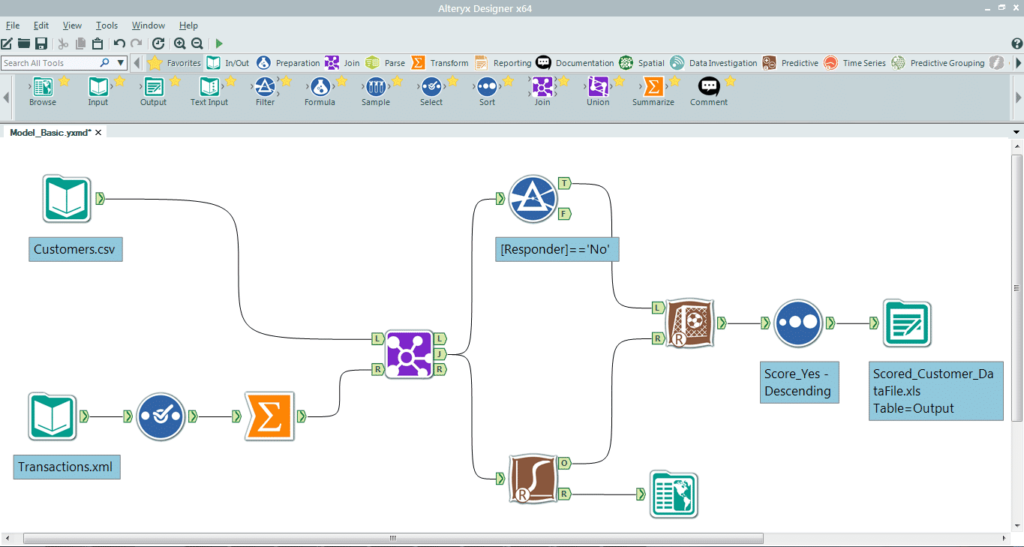Screen dimensions: 1024x547
Task: Toggle the favorite star next to Comment
Action: [x=730, y=81]
